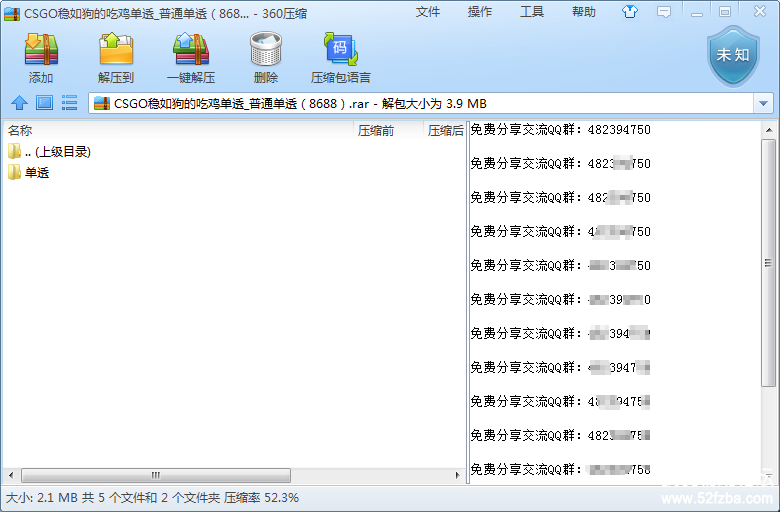Click the 解压到 (Extract to) icon
Viewport: 780px width, 512px height.
(x=116, y=49)
